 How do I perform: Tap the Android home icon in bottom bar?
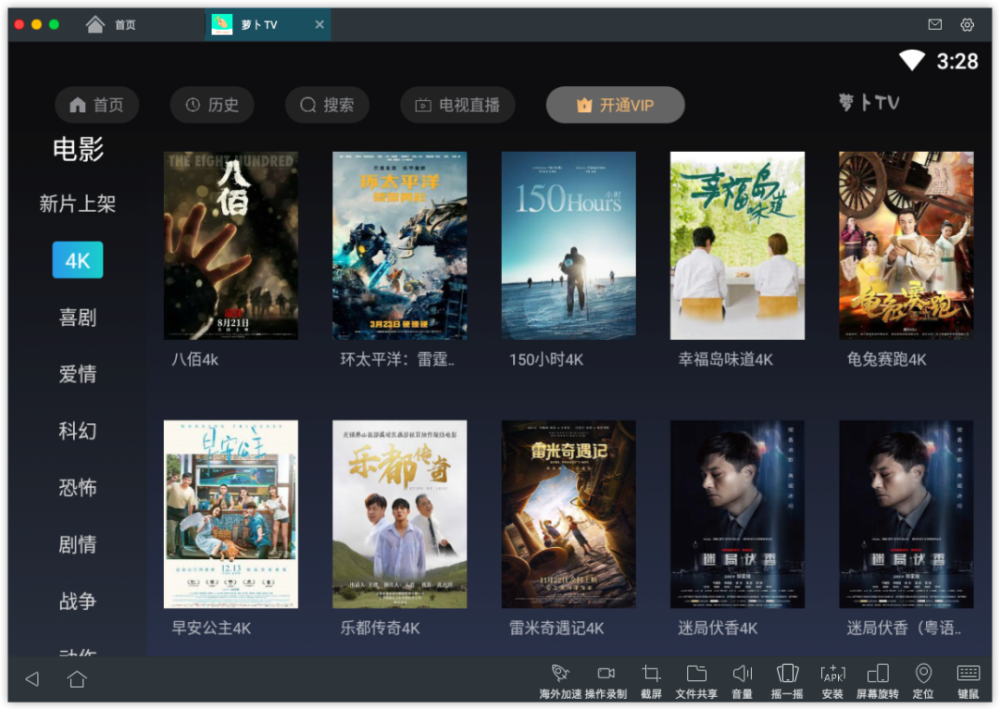(77, 679)
